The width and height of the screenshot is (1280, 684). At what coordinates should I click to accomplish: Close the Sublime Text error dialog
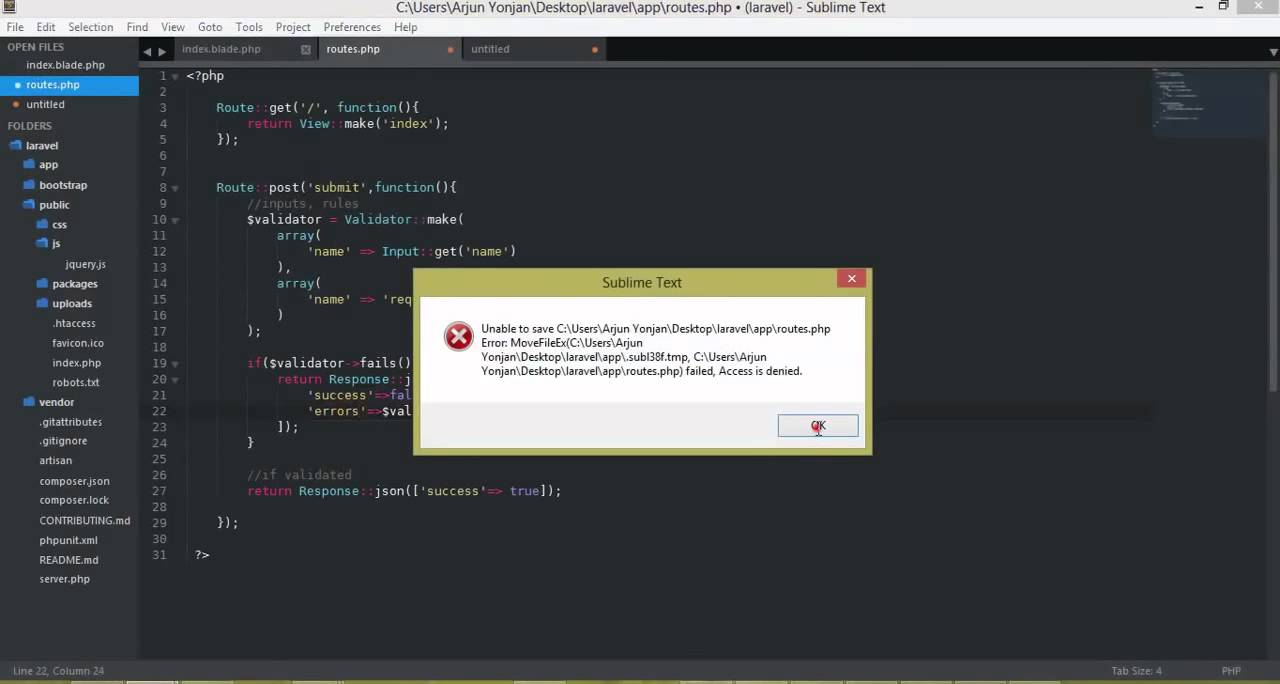coord(852,279)
